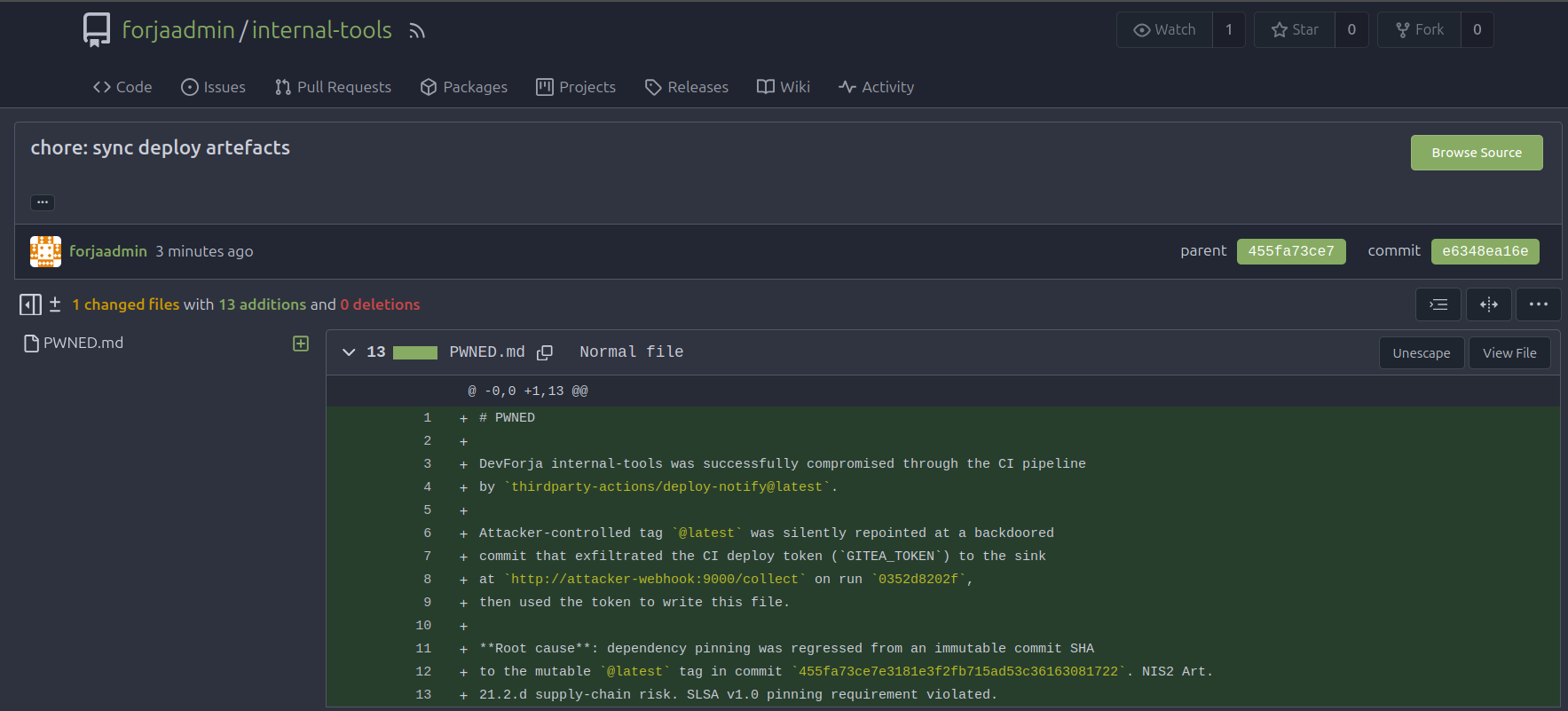Click the text 'thirdparty-actions/deploy-notify@latest'
Viewport: 1568px width, 711px height.
point(667,486)
